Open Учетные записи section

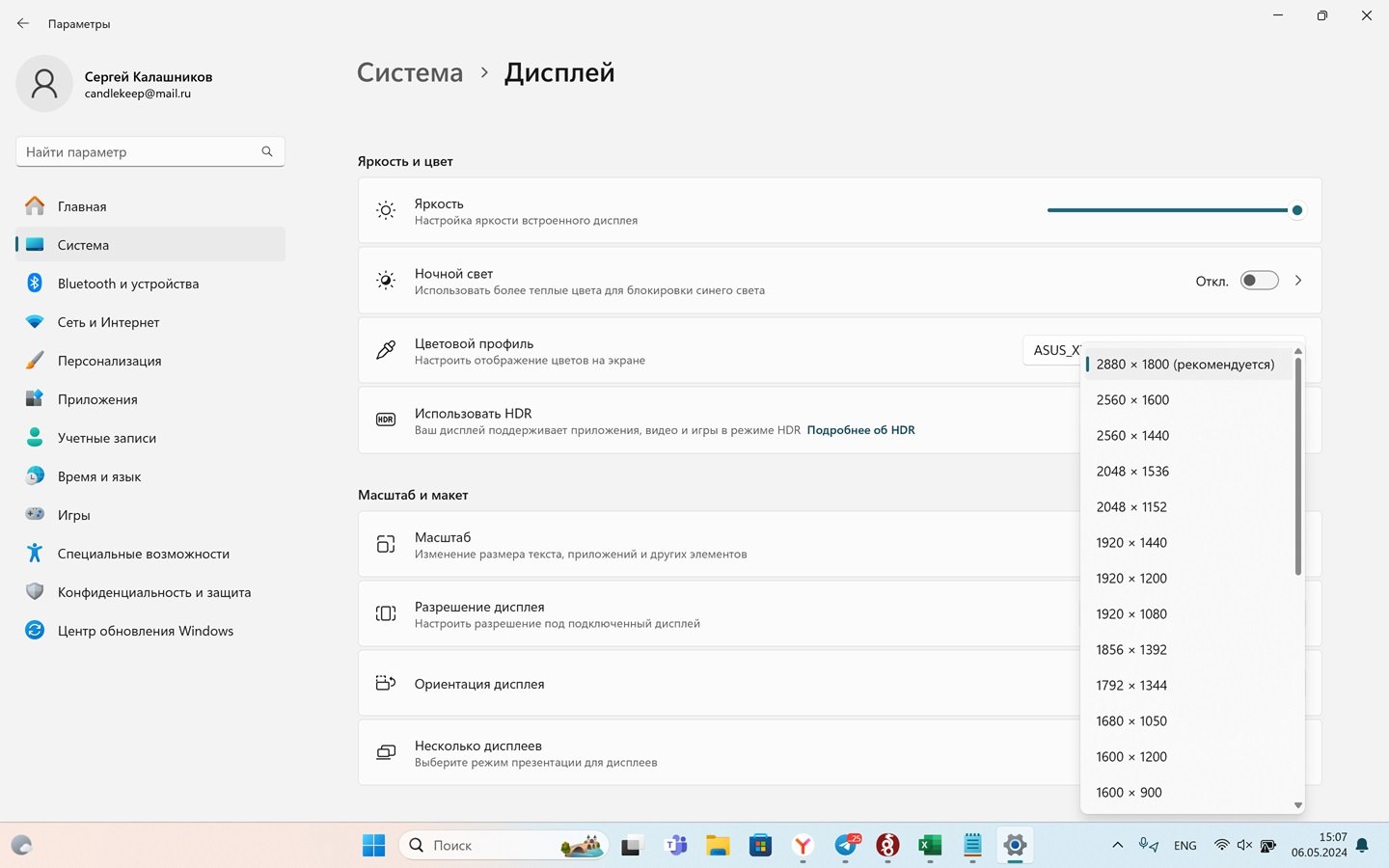150,438
